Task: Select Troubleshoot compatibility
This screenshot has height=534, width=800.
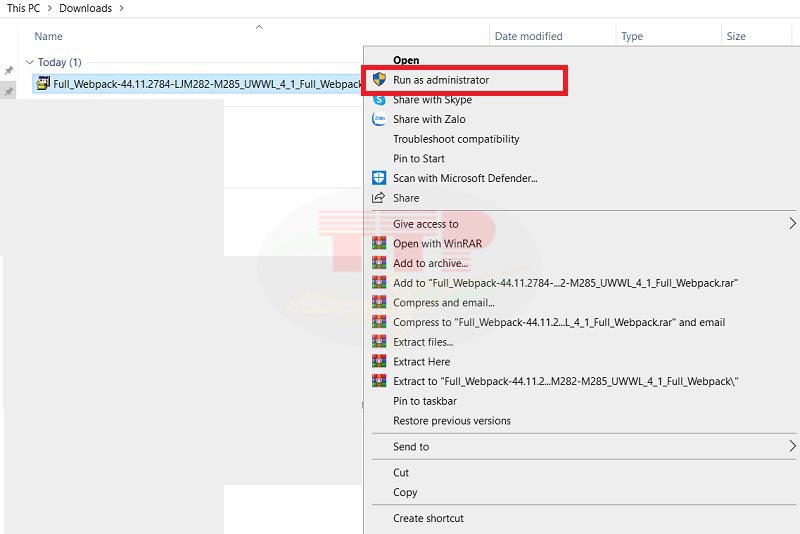Action: coord(456,139)
